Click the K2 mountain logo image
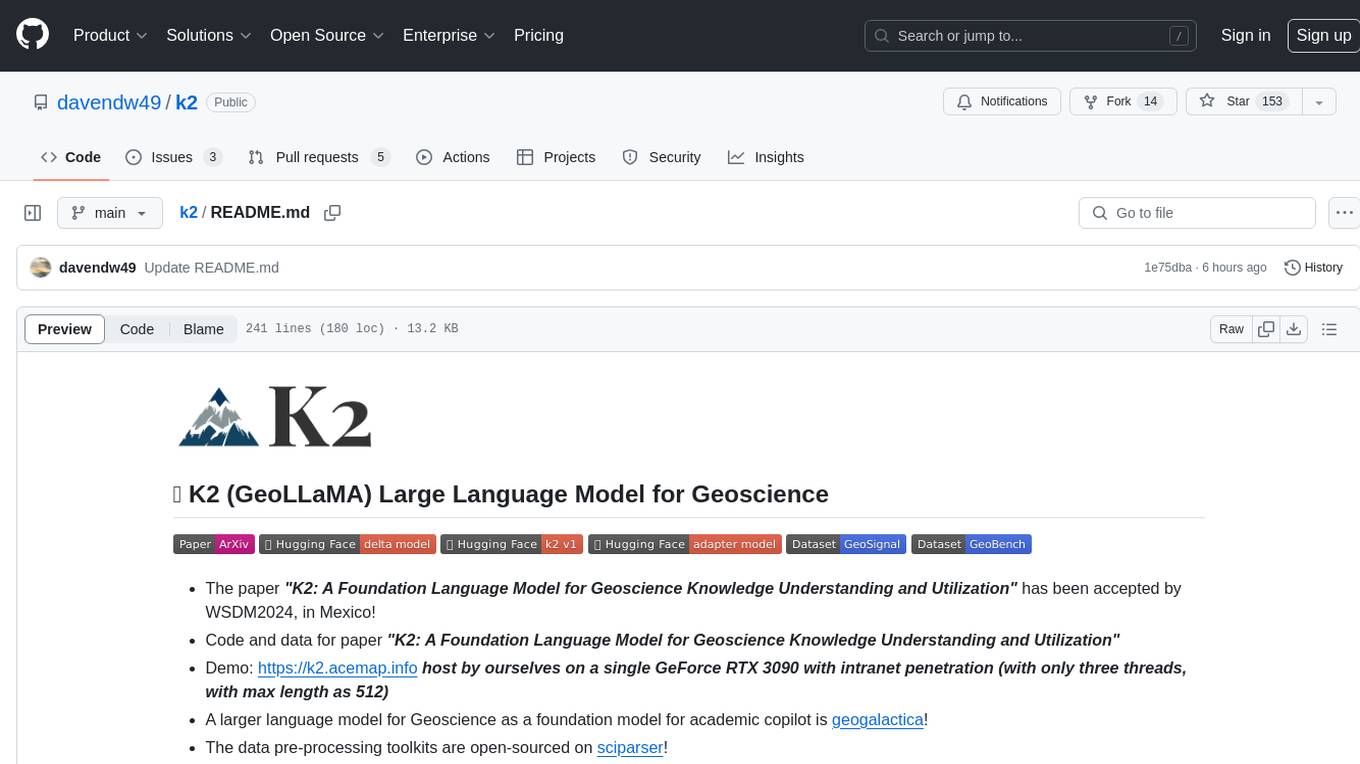The image size is (1360, 764). (x=274, y=416)
